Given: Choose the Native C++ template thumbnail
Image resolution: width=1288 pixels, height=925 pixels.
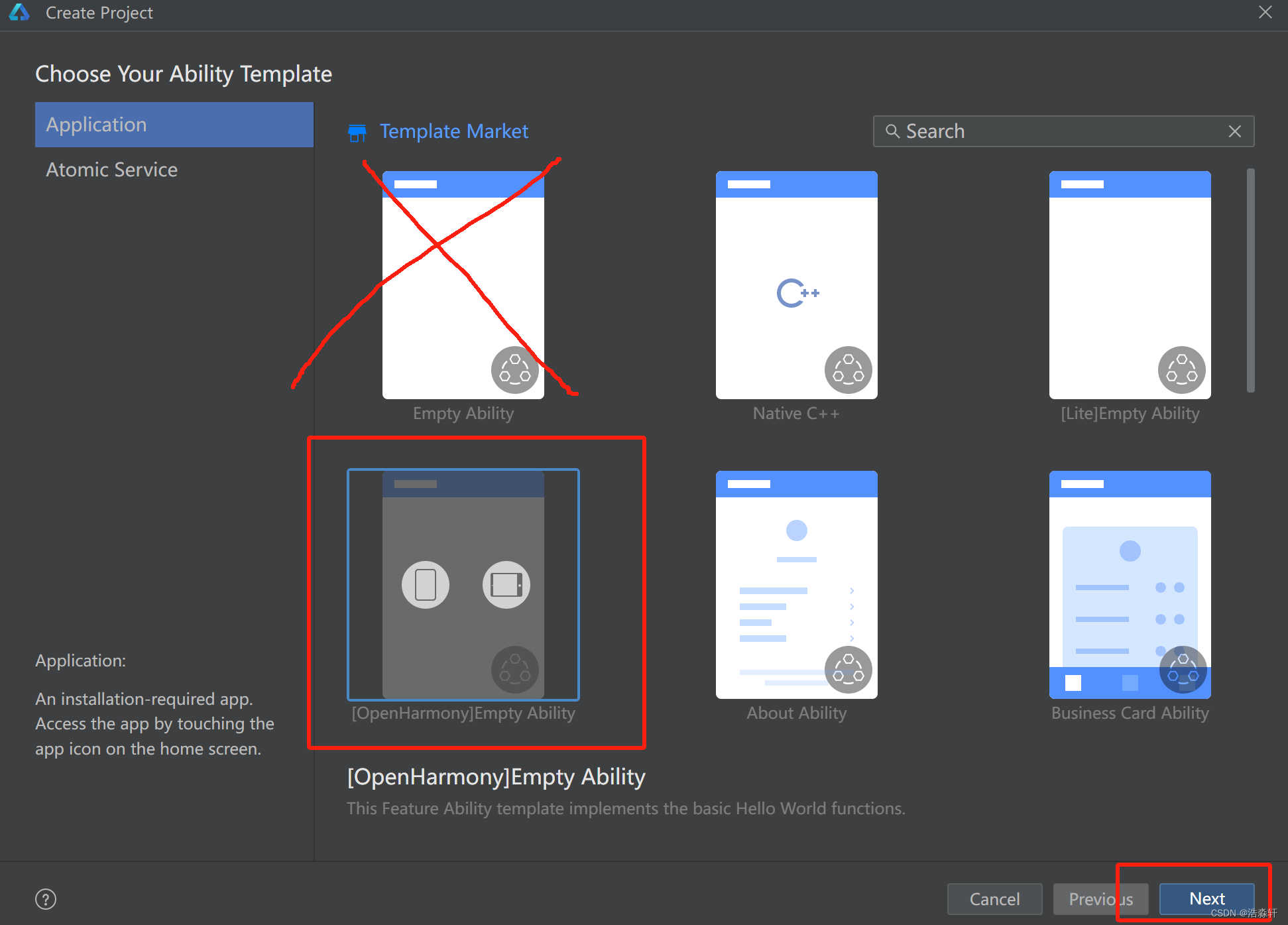Looking at the screenshot, I should click(797, 285).
